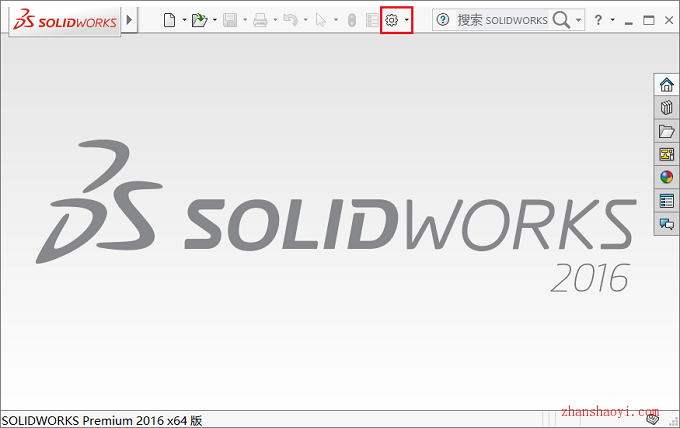
Task: Close the SOLIDWORKS window
Action: point(669,20)
